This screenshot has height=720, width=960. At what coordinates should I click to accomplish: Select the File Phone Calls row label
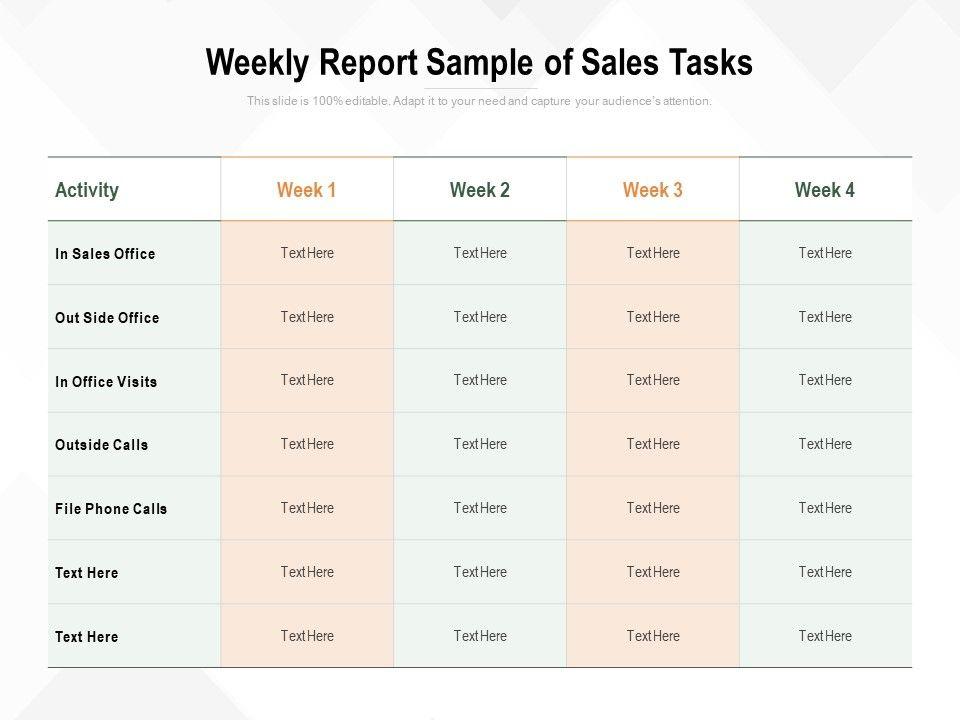tap(111, 509)
